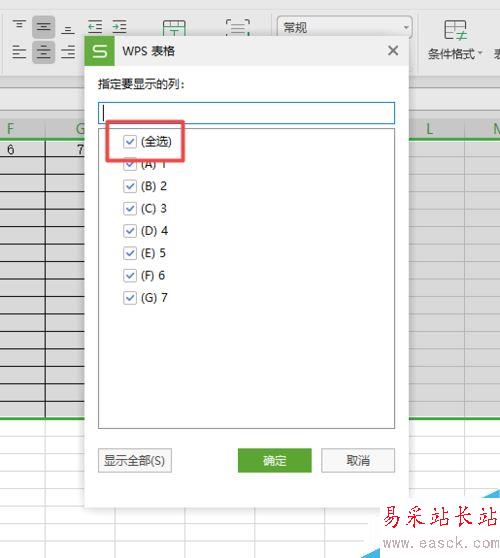500x558 pixels.
Task: Toggle the (E) 5 checkbox
Action: pyautogui.click(x=130, y=253)
